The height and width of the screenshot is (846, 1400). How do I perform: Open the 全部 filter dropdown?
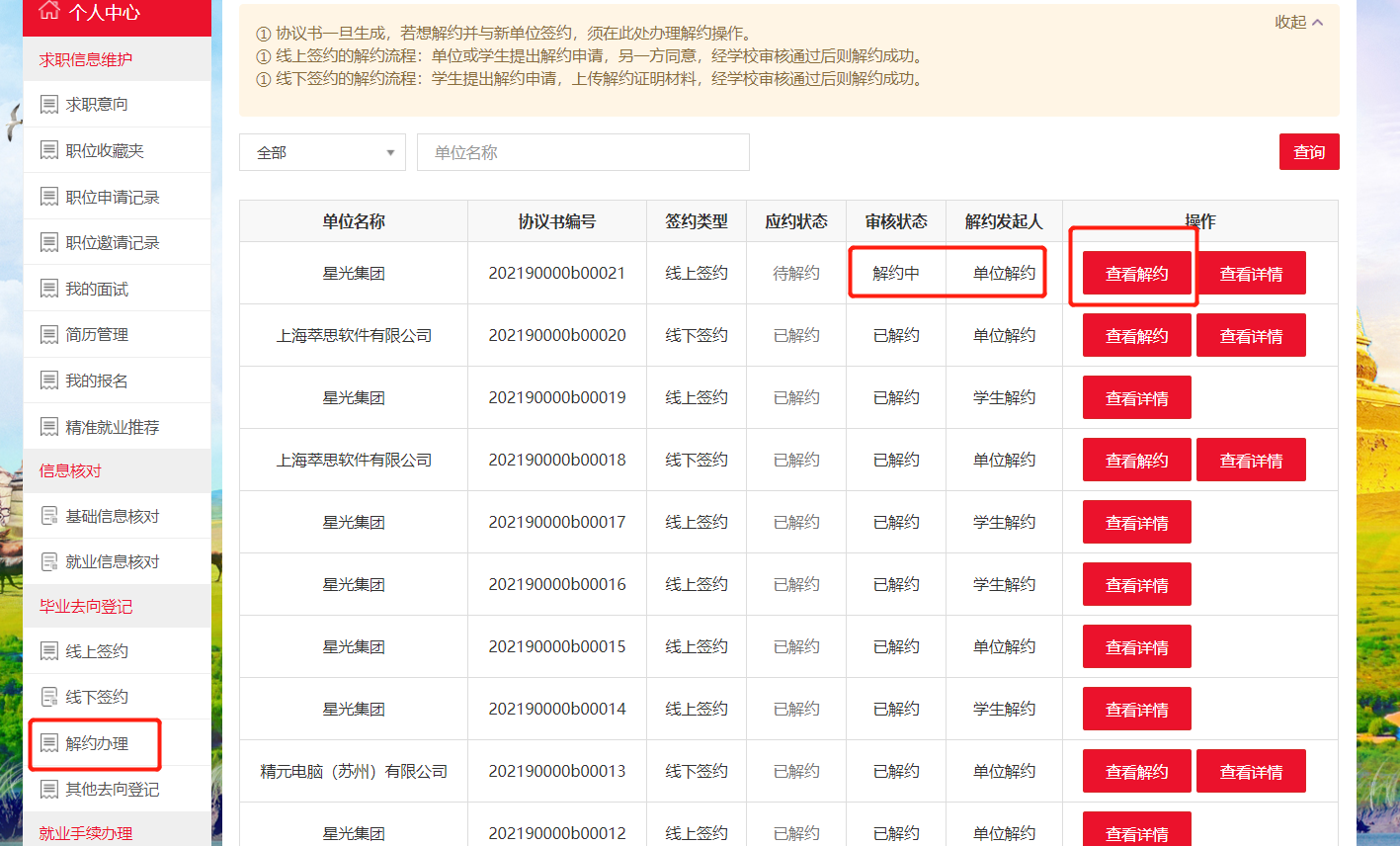(x=322, y=152)
